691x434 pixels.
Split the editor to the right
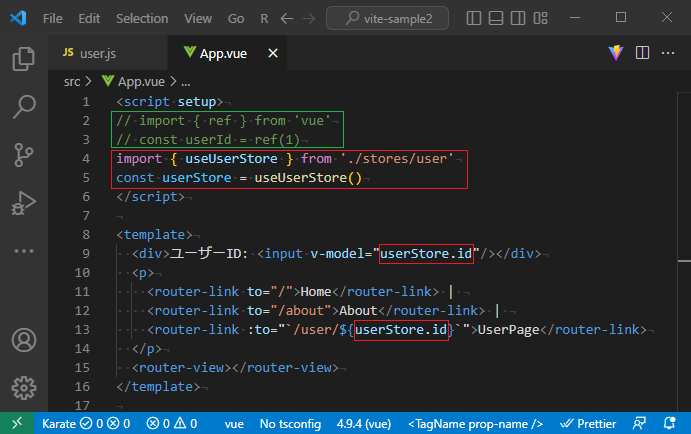(643, 53)
